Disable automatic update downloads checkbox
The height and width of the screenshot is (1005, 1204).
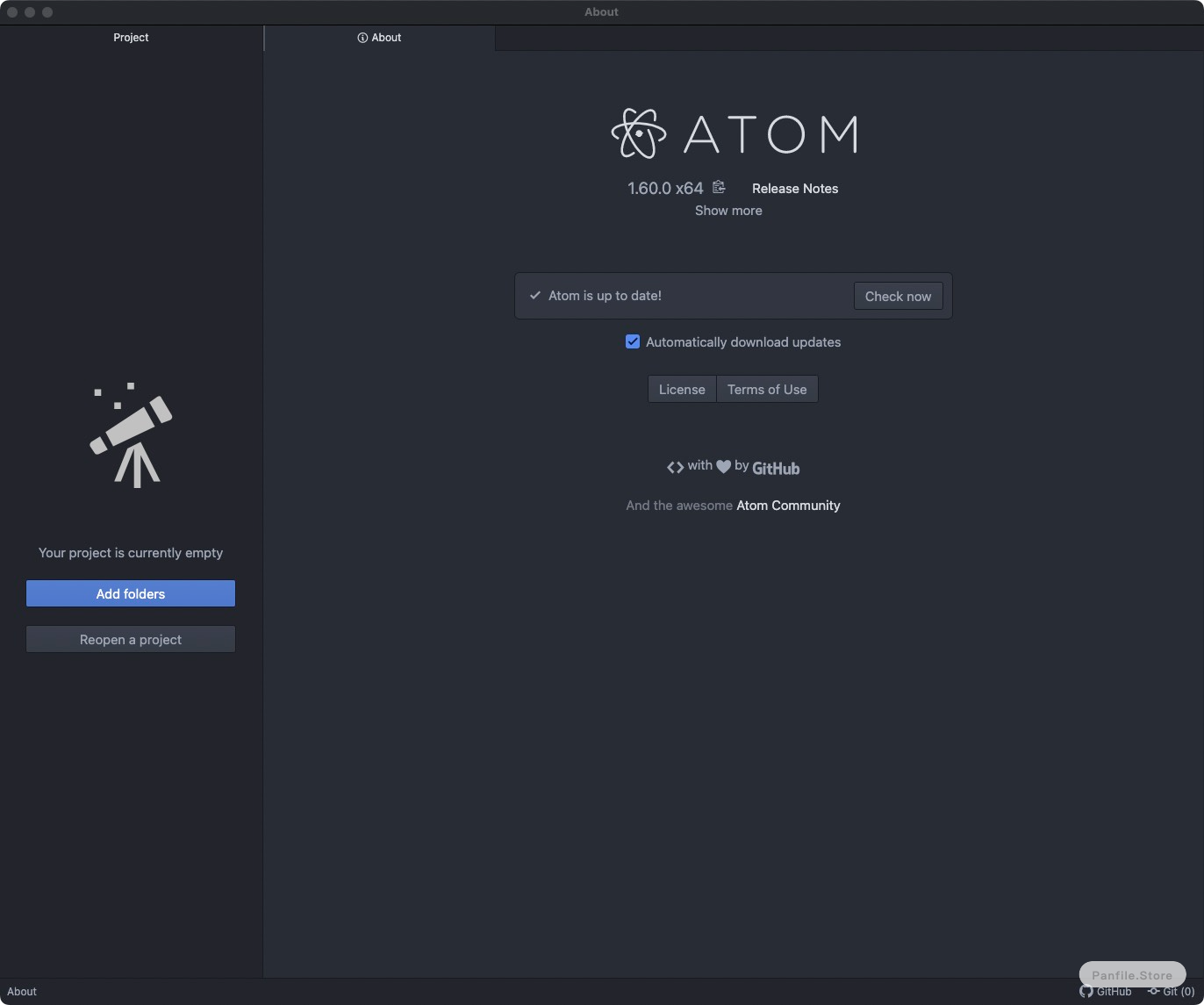click(633, 341)
